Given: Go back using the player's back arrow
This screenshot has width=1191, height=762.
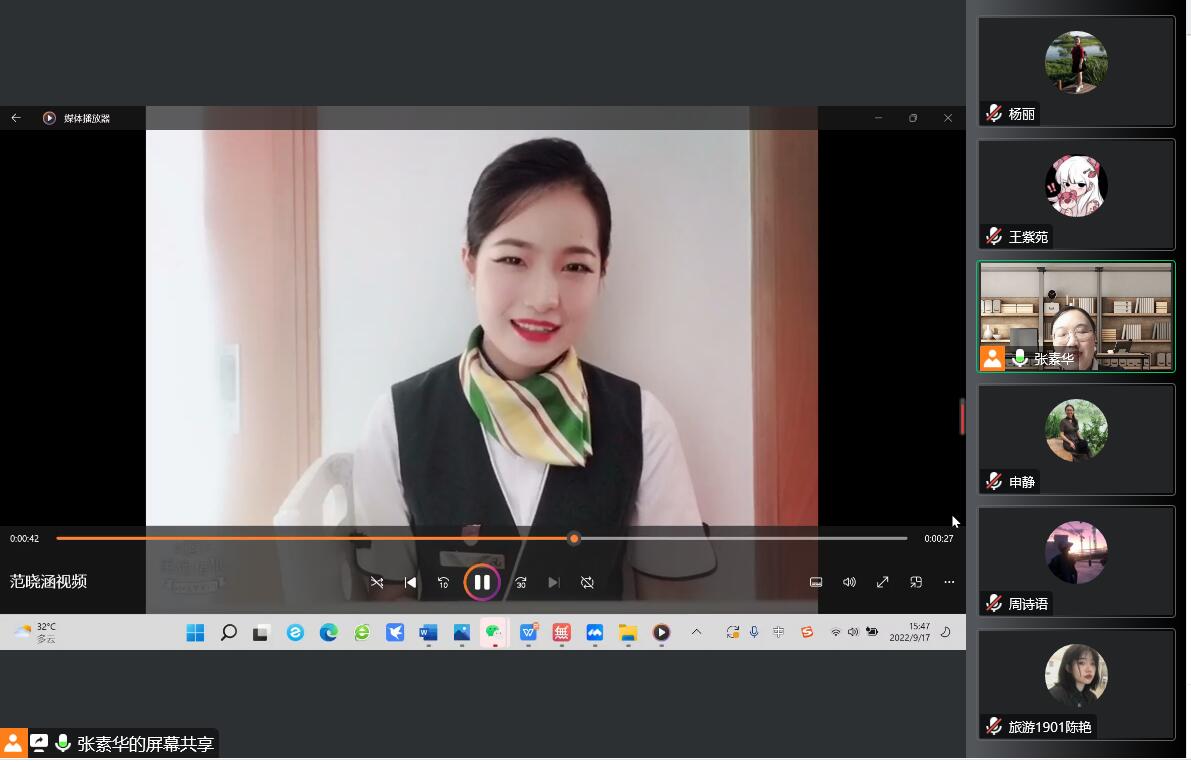Looking at the screenshot, I should [x=16, y=118].
